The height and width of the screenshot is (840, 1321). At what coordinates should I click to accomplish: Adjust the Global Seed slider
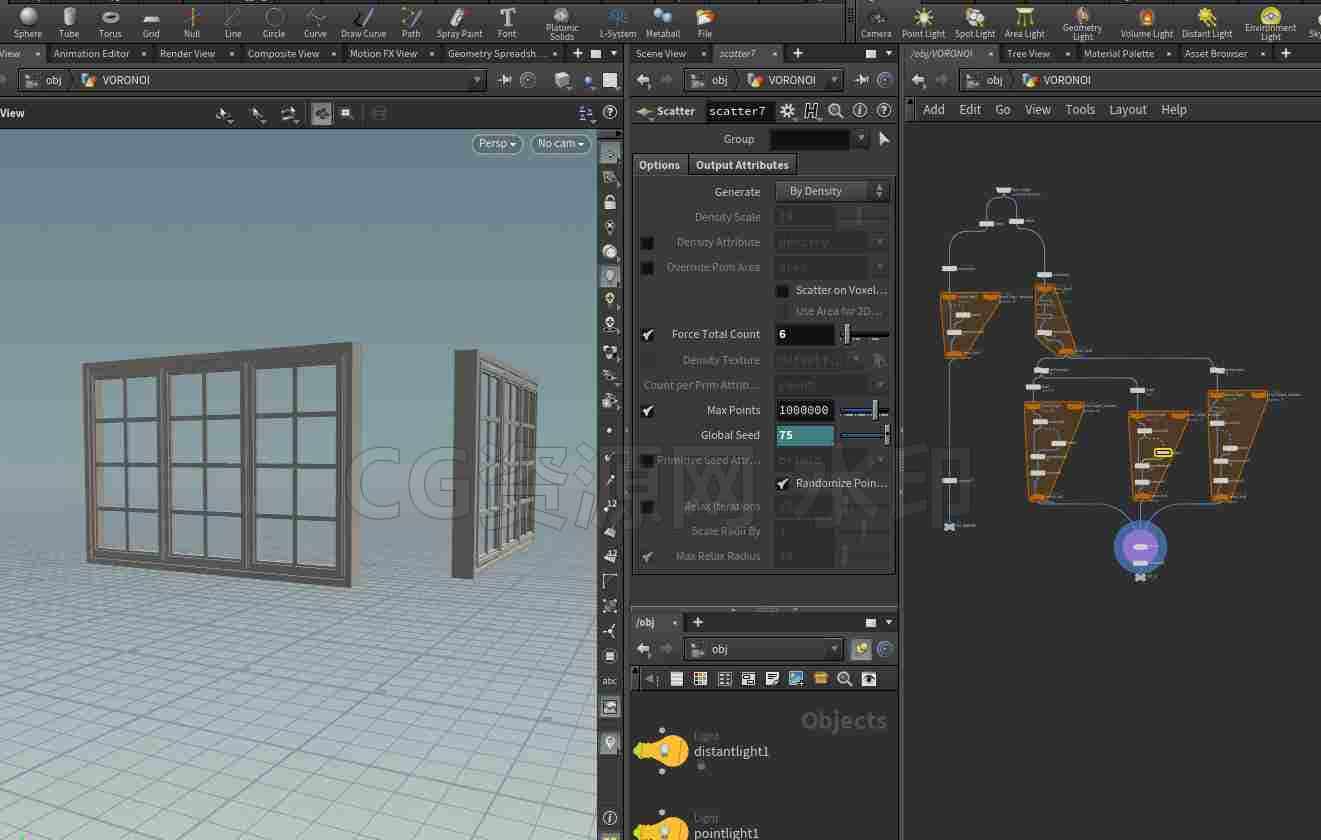pyautogui.click(x=865, y=435)
